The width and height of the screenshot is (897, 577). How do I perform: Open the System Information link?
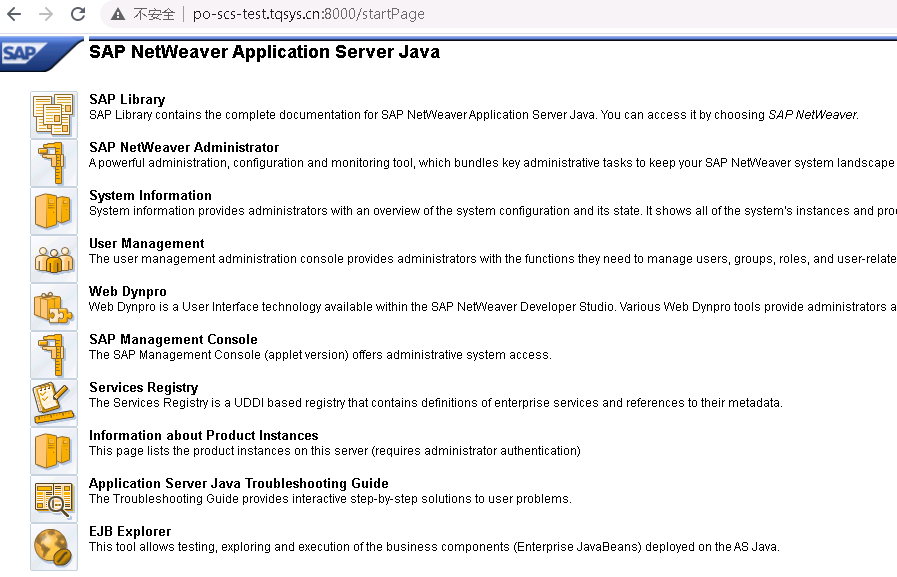[150, 196]
